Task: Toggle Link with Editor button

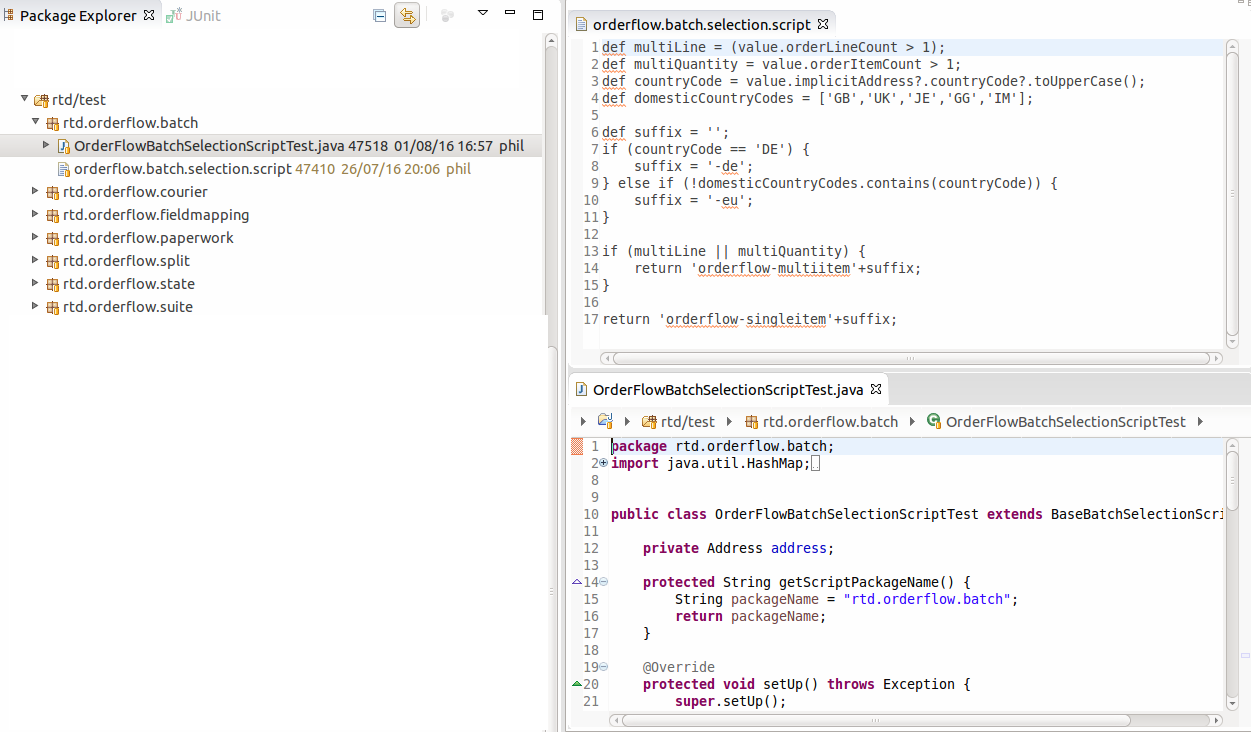Action: 407,15
